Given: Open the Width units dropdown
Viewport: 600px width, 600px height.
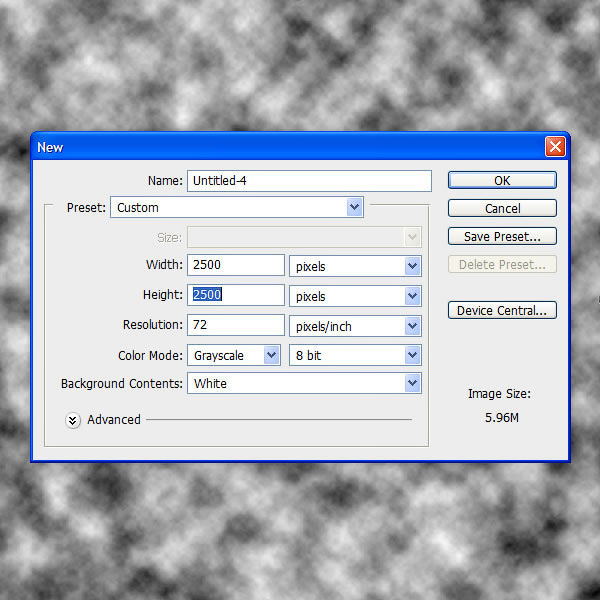Looking at the screenshot, I should [355, 266].
